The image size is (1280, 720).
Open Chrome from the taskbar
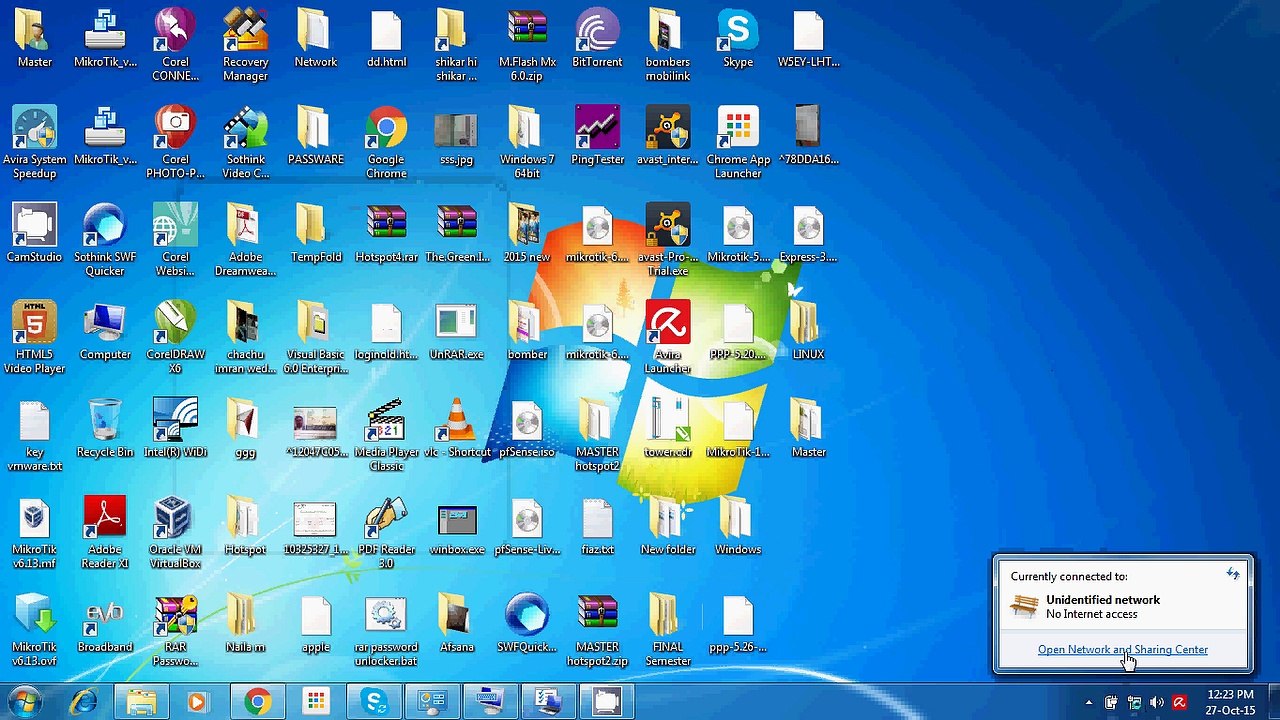pyautogui.click(x=257, y=702)
